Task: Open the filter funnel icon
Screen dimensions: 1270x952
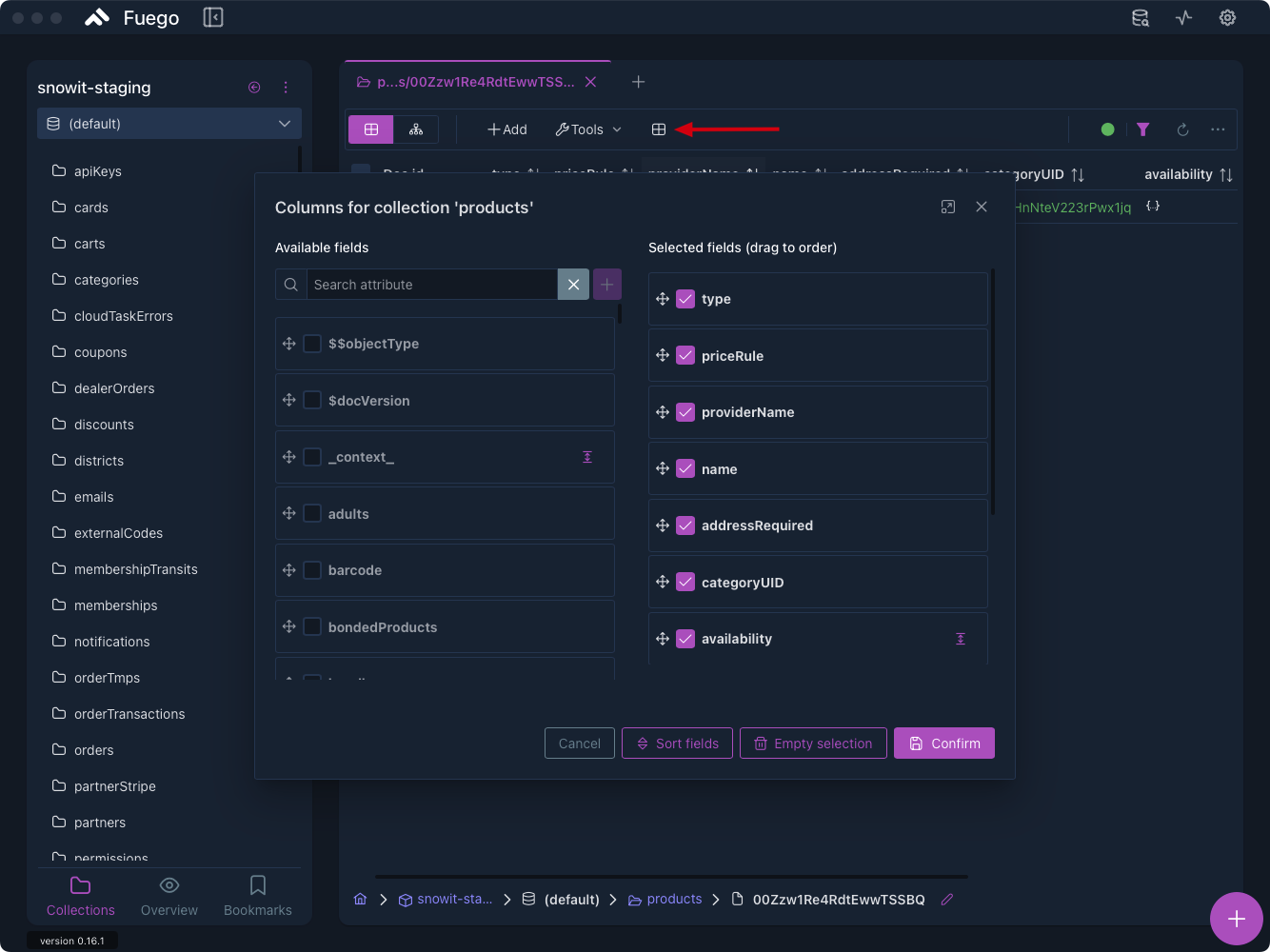Action: click(1143, 129)
